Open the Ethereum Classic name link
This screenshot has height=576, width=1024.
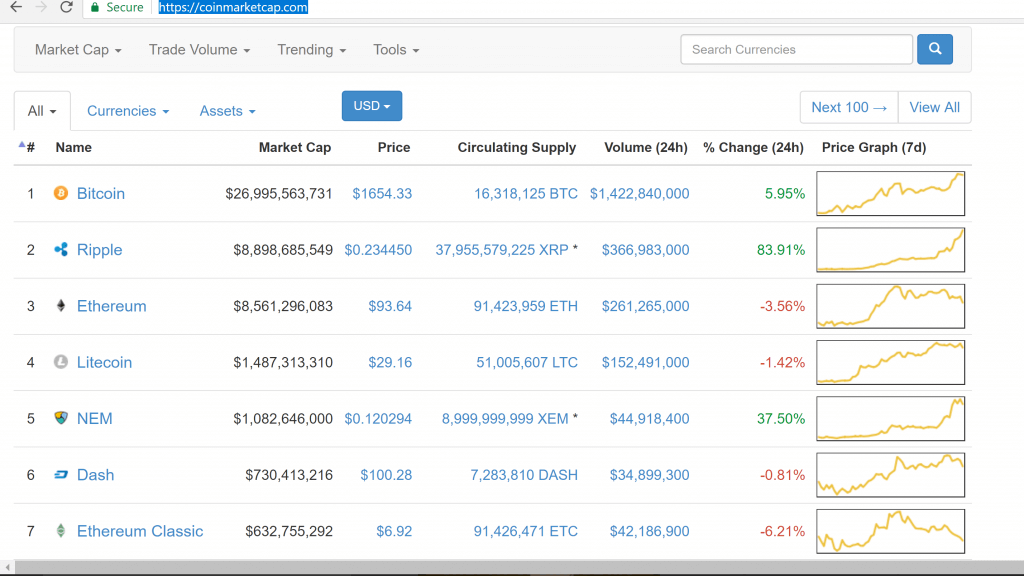(x=140, y=531)
